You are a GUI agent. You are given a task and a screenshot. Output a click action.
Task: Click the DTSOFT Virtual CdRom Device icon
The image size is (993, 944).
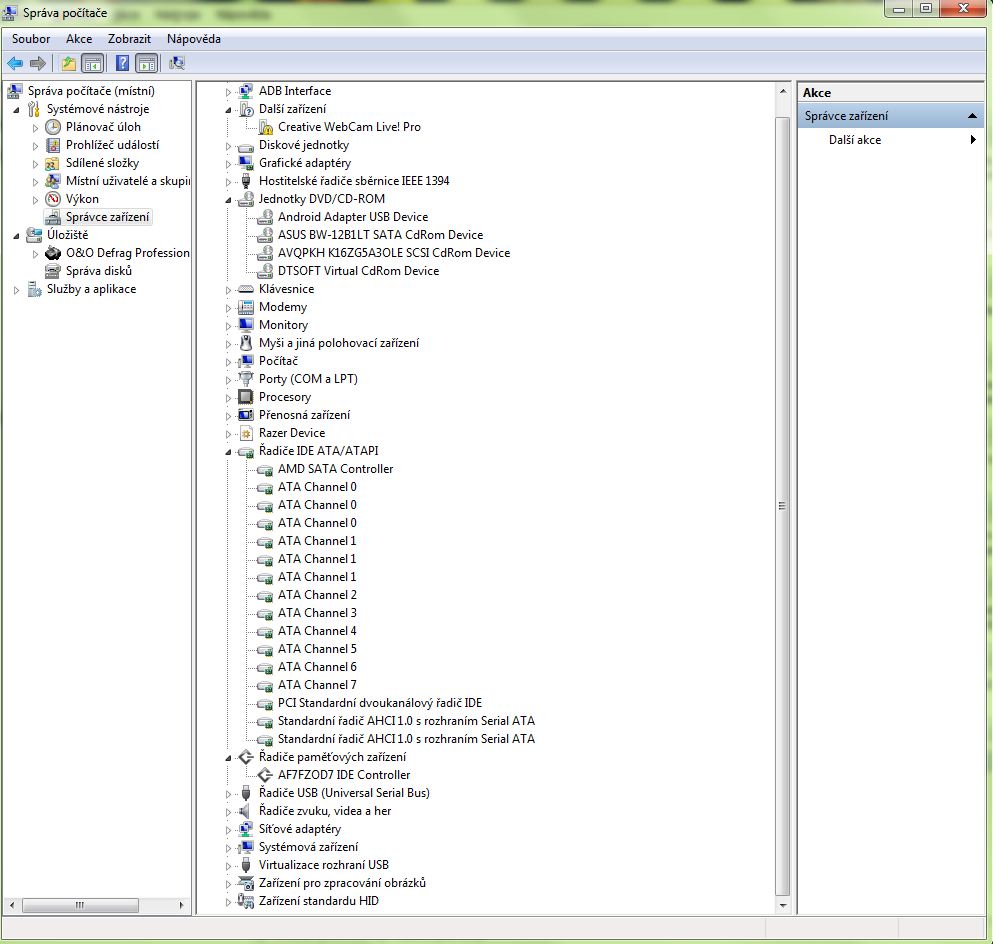[264, 271]
